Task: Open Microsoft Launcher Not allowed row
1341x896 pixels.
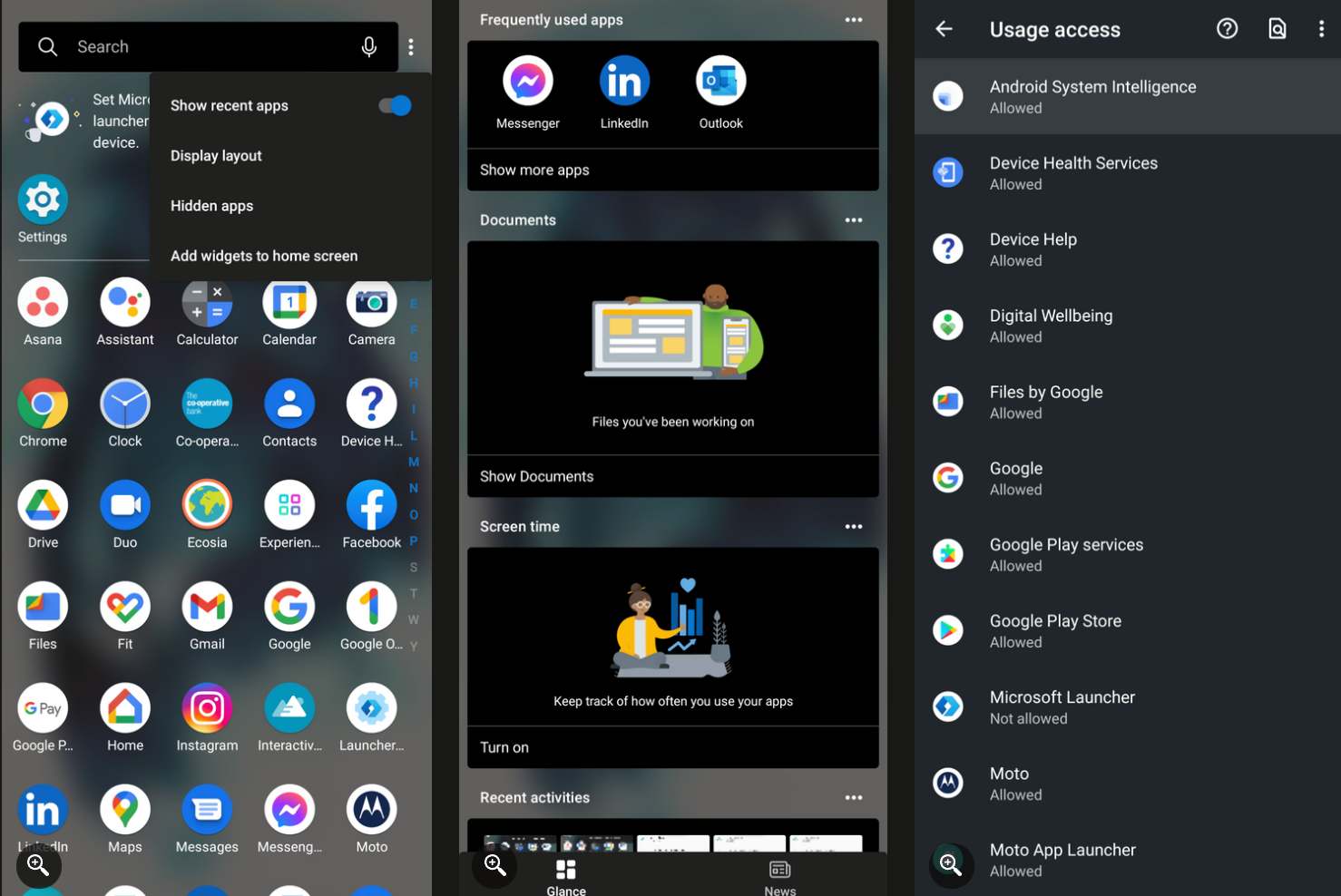Action: click(1128, 706)
